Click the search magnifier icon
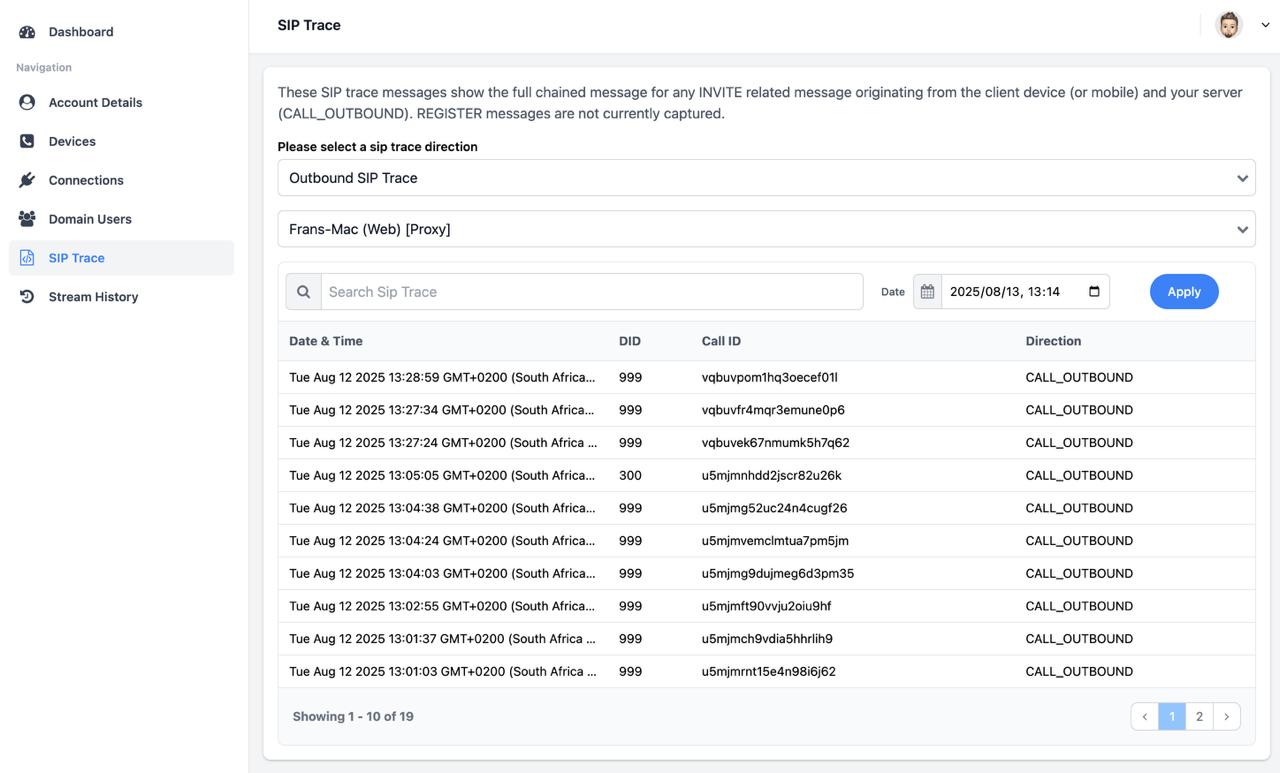 click(x=303, y=291)
